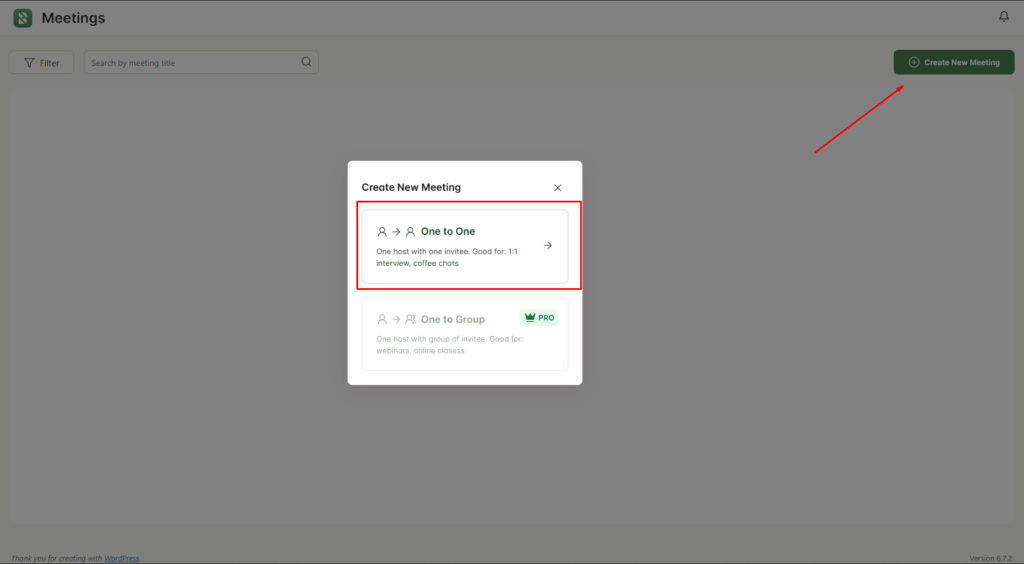Click the Version 6.7.2 text

pyautogui.click(x=991, y=558)
